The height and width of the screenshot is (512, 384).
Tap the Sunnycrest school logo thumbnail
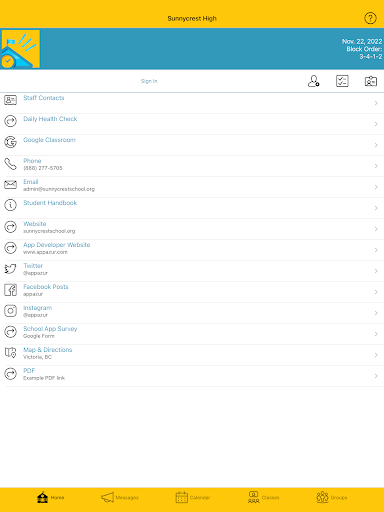21,49
